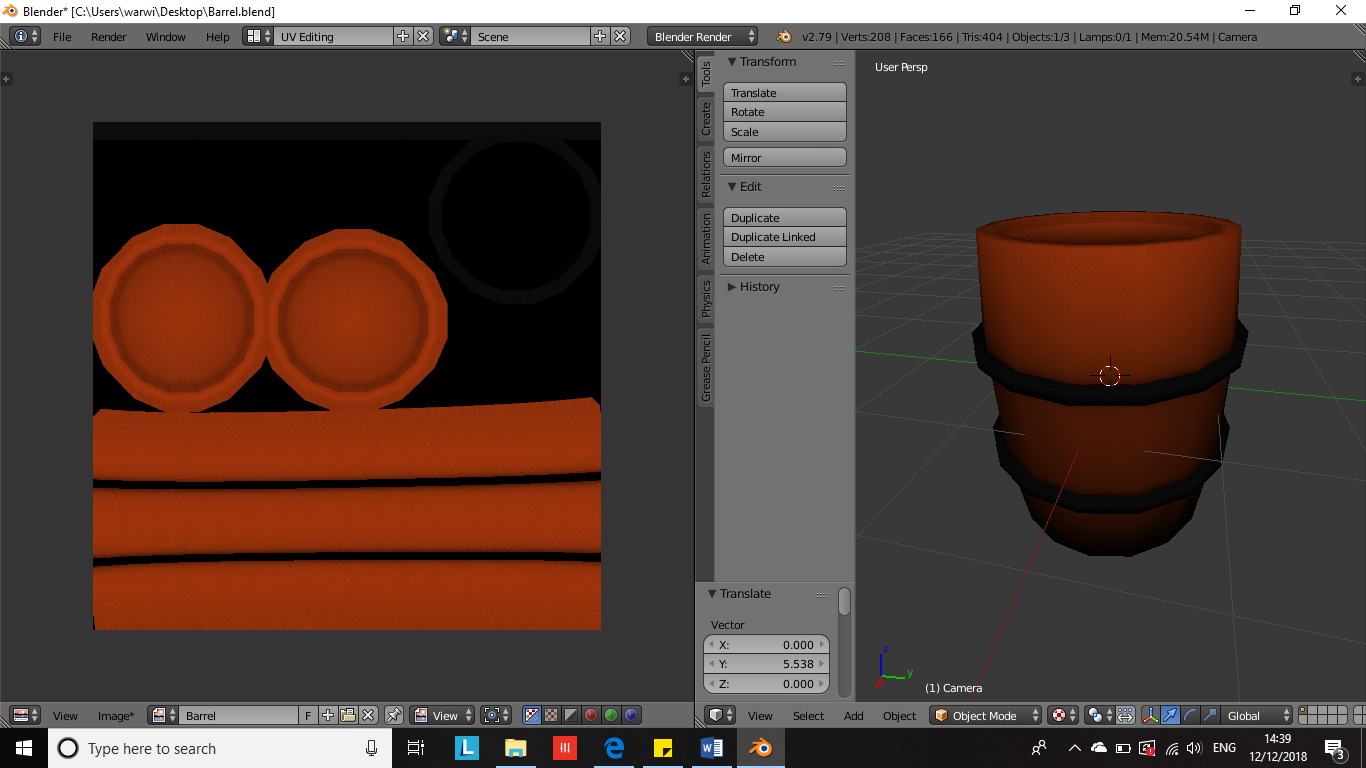Pin the image in UV editor
The image size is (1366, 768).
pos(394,715)
